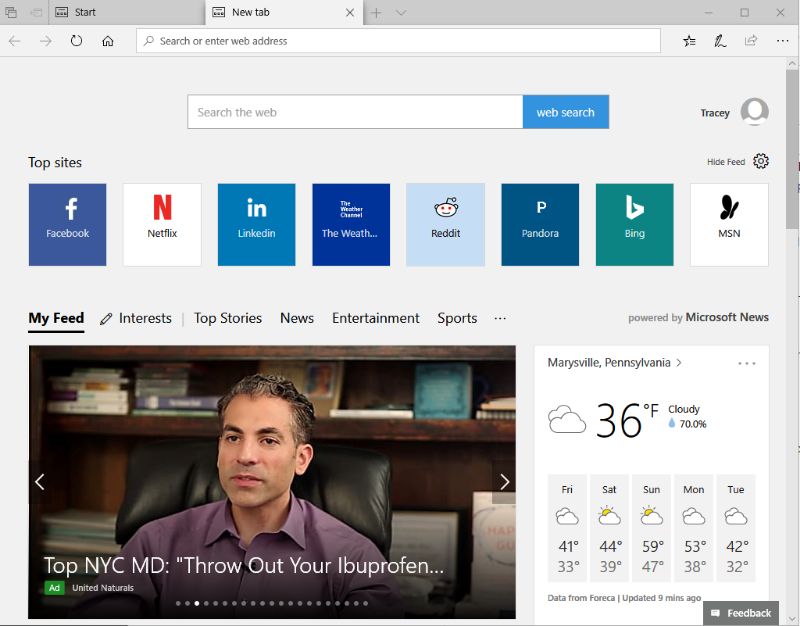Navigate home using the Home icon
This screenshot has width=800, height=626.
pyautogui.click(x=108, y=41)
